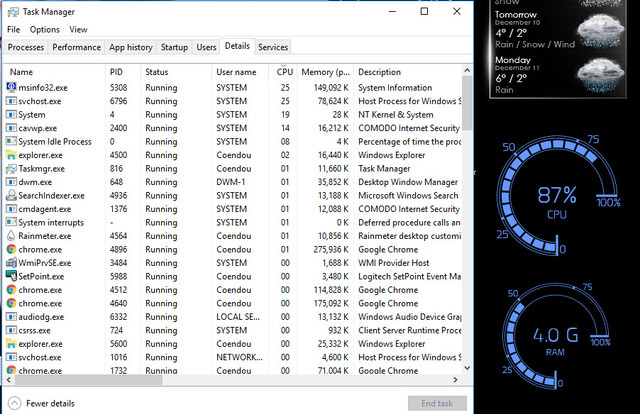
Task: Click the DWM-1 user name cell
Action: point(231,182)
